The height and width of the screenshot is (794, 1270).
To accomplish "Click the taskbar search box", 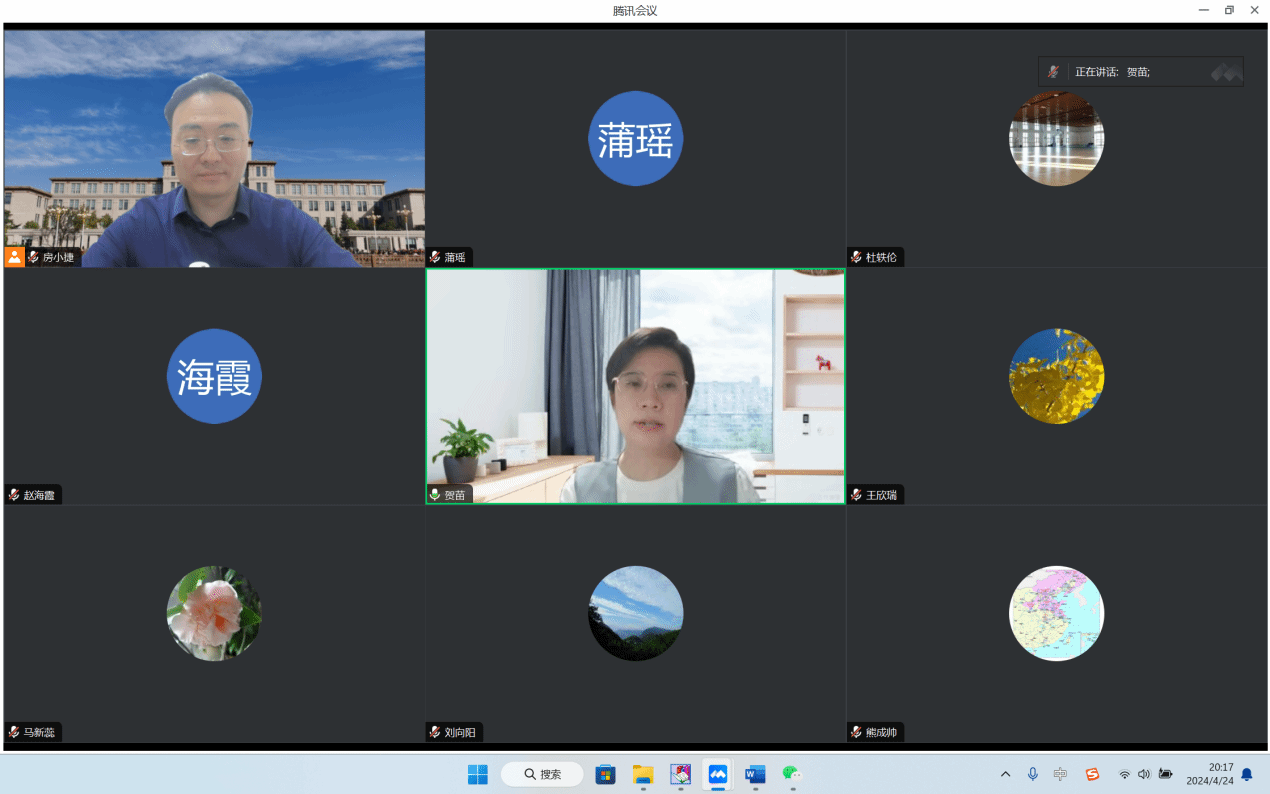I will 542,774.
